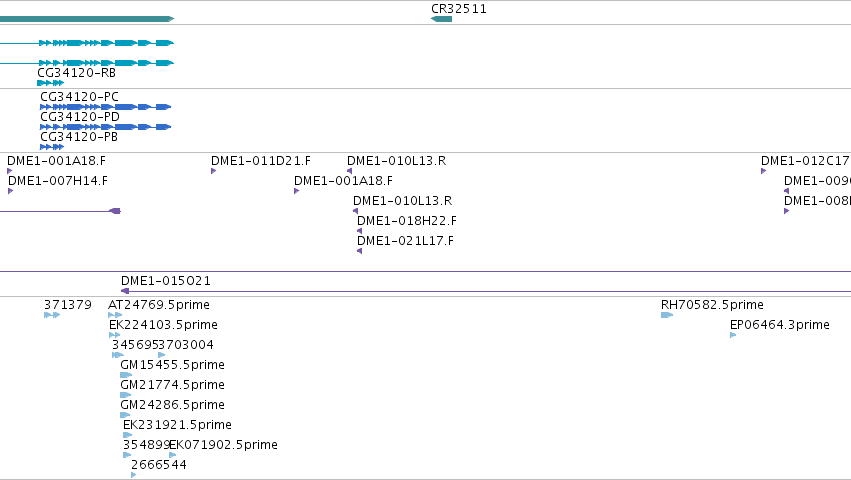
Task: Click the CG34120-PB label
Action: (79, 137)
